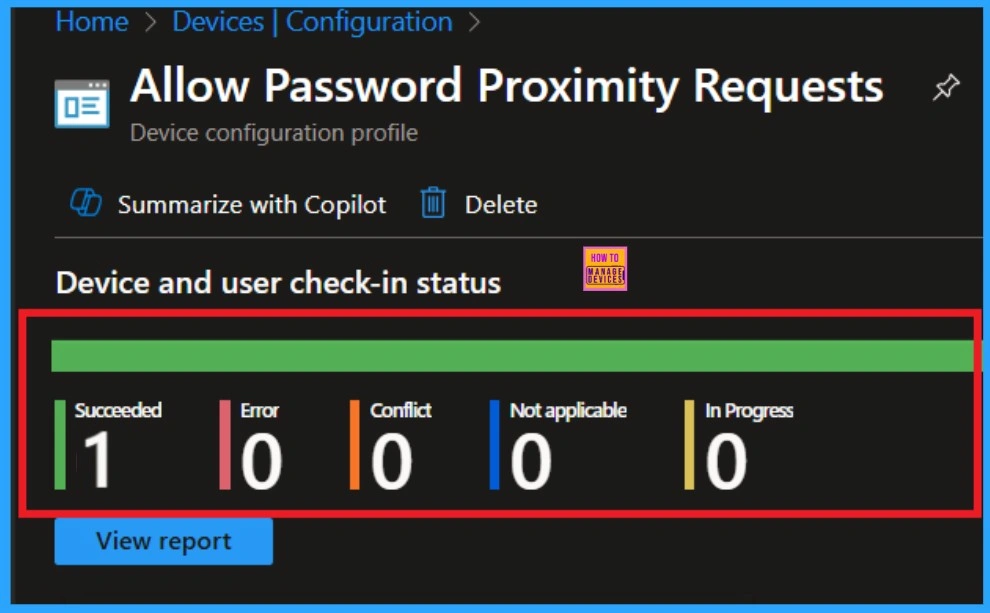Click the yellow In Progress status indicator bar

tap(687, 445)
